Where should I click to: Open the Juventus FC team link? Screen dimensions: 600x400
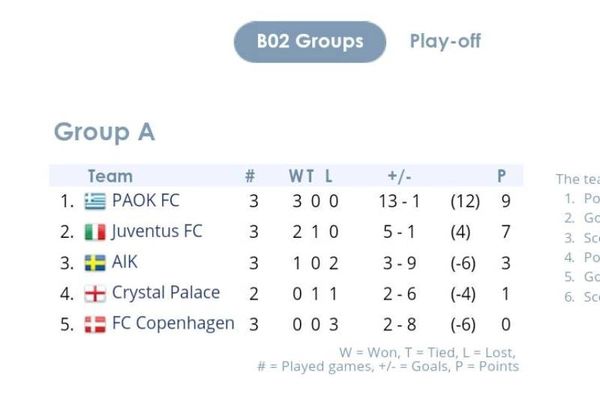[x=157, y=231]
